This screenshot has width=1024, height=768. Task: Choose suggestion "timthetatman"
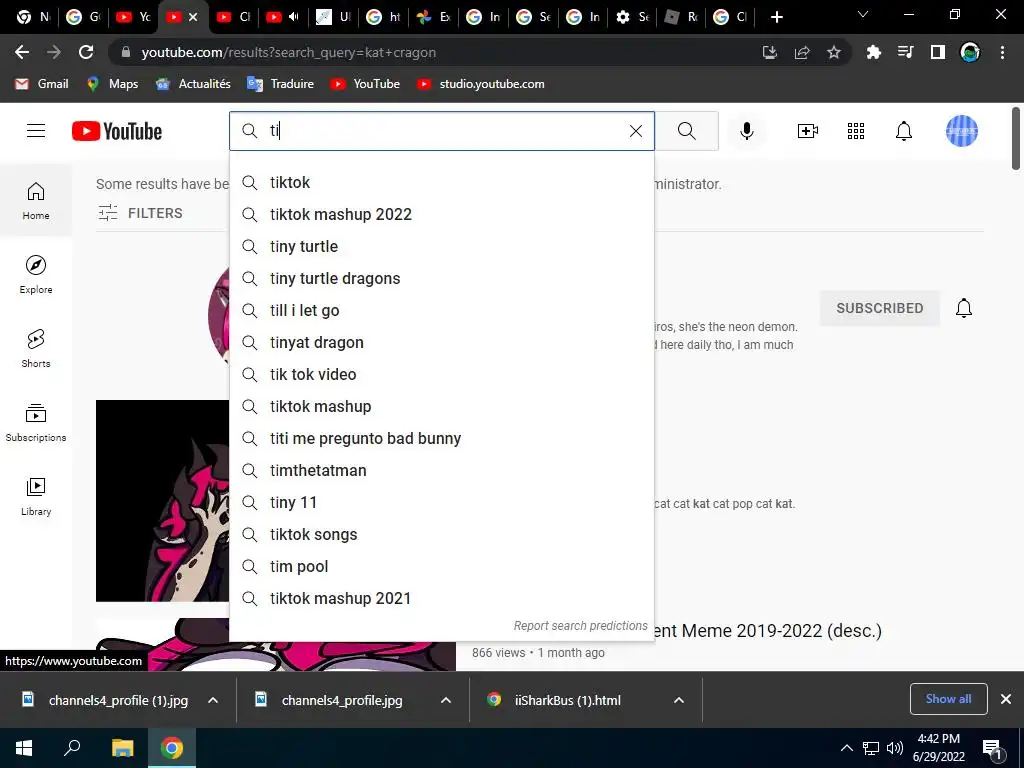441,470
